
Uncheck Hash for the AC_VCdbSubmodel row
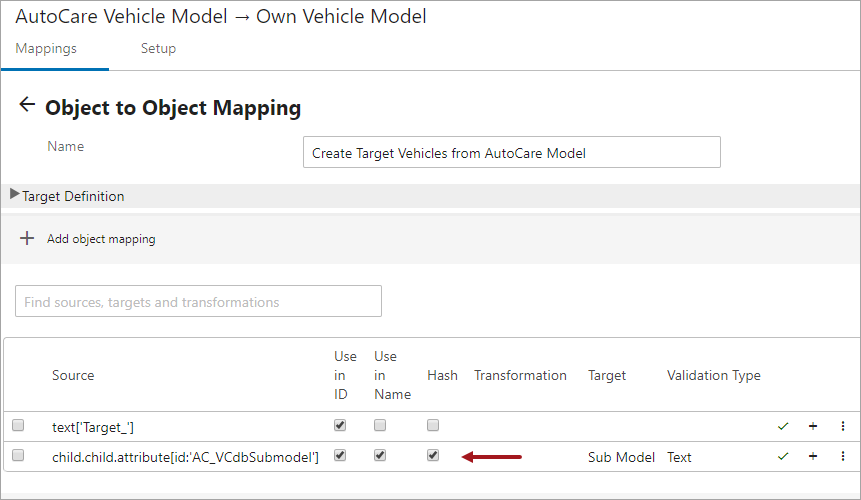tap(433, 456)
